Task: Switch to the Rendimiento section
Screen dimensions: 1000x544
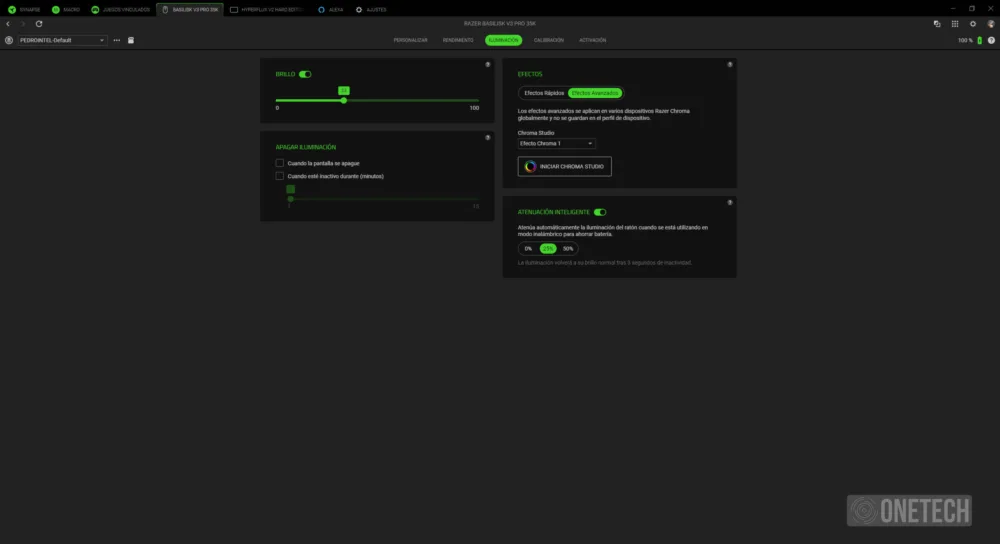Action: pos(458,40)
